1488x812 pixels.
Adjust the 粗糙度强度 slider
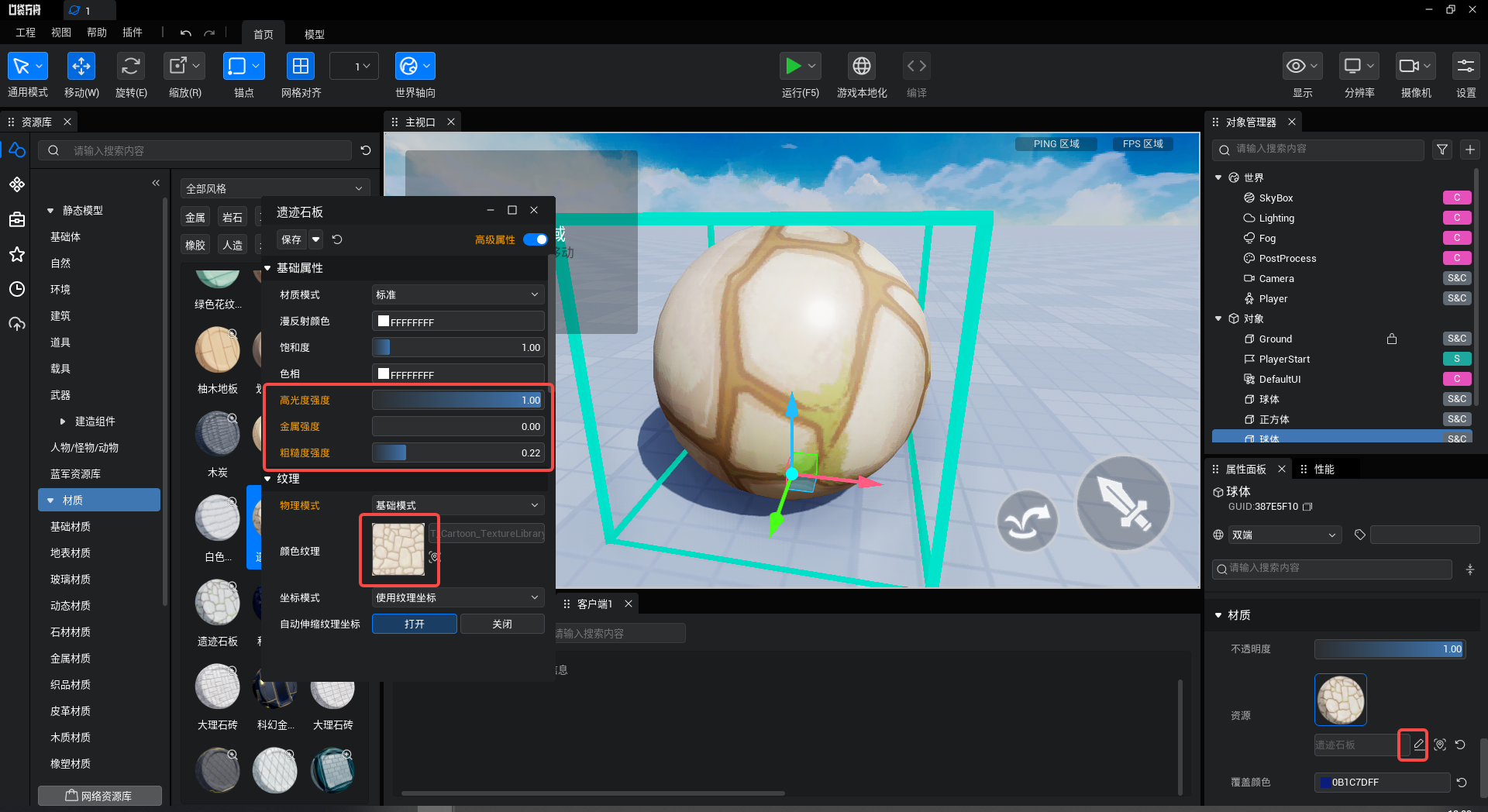coord(458,452)
